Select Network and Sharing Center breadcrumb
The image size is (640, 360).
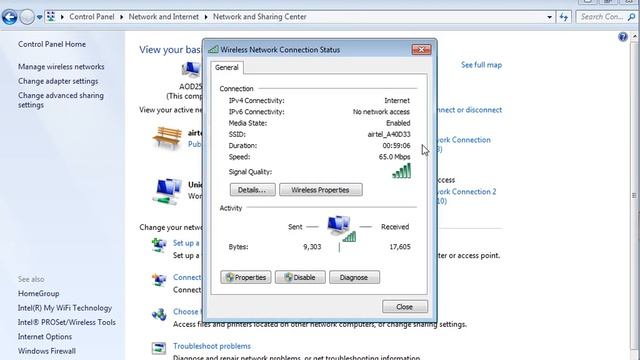tap(260, 17)
